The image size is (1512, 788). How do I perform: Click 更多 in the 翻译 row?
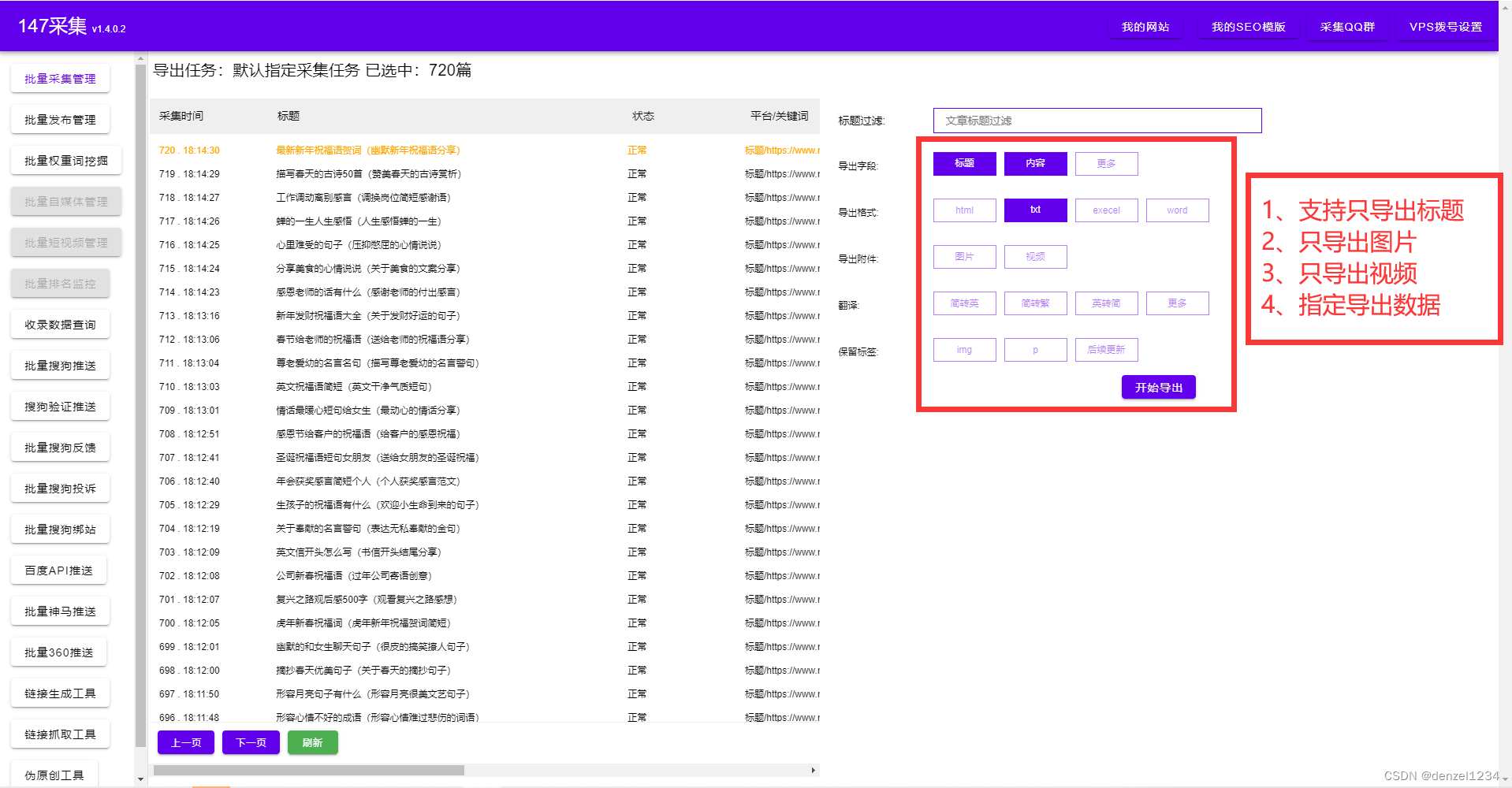pyautogui.click(x=1178, y=303)
